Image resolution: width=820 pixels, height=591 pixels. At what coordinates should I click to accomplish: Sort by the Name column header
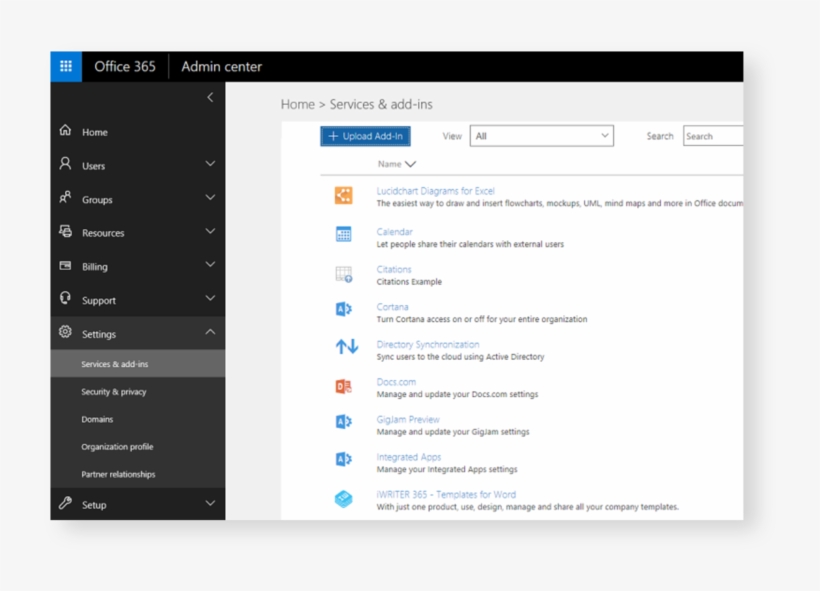pyautogui.click(x=396, y=164)
